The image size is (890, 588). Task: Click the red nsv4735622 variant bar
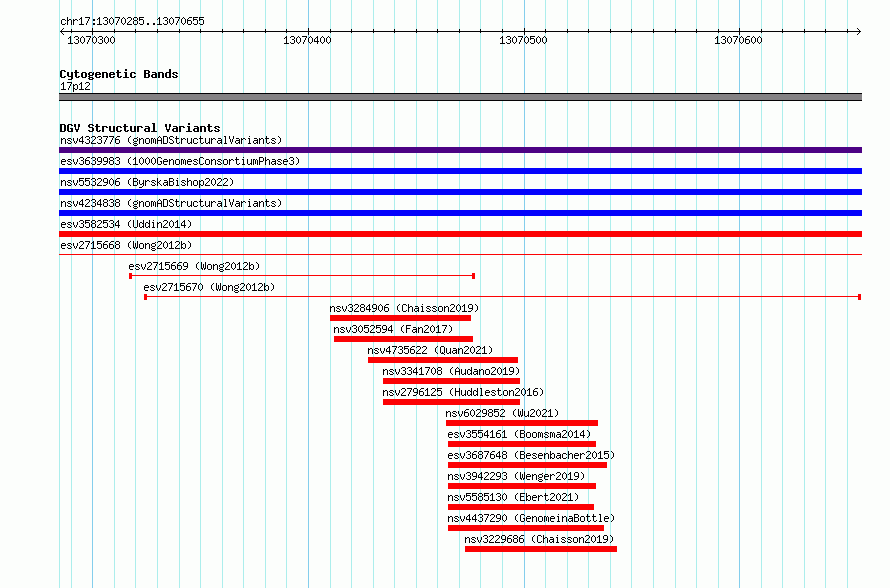coord(443,360)
